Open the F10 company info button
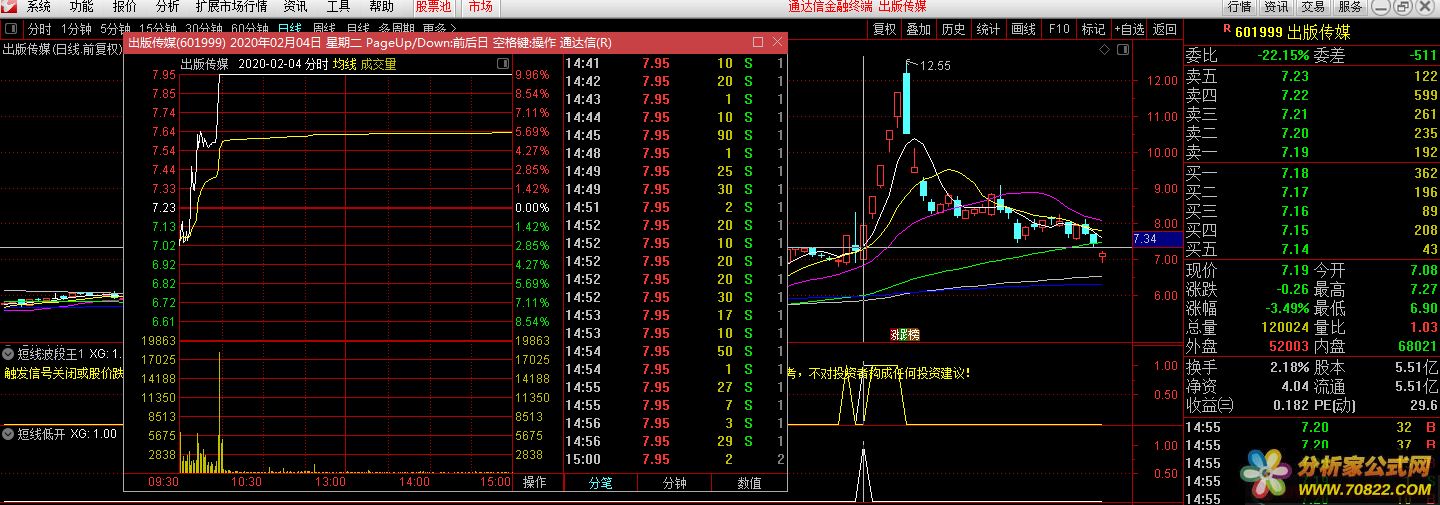Image resolution: width=1440 pixels, height=505 pixels. tap(1058, 29)
